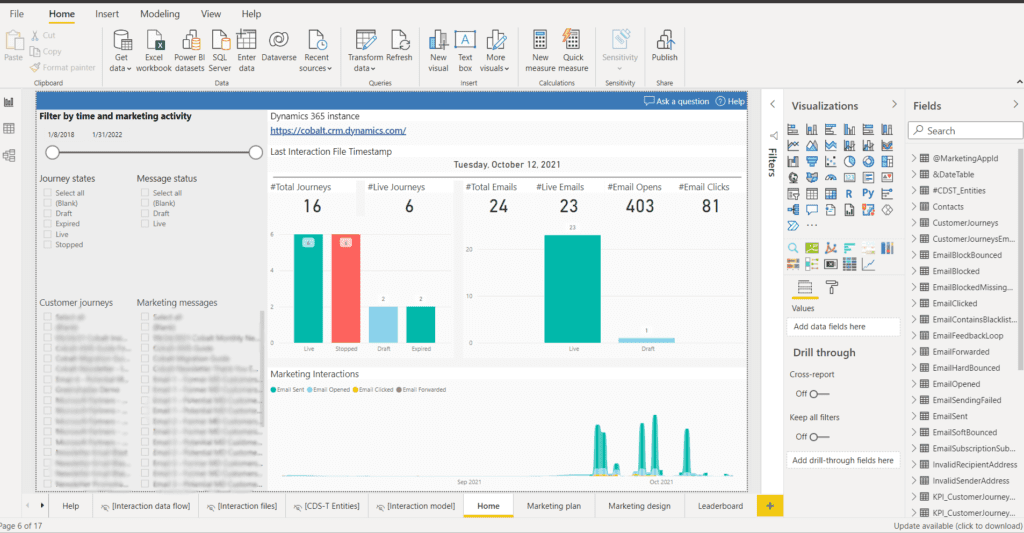This screenshot has height=533, width=1024.
Task: Open the Insert ribbon tab
Action: coord(106,14)
